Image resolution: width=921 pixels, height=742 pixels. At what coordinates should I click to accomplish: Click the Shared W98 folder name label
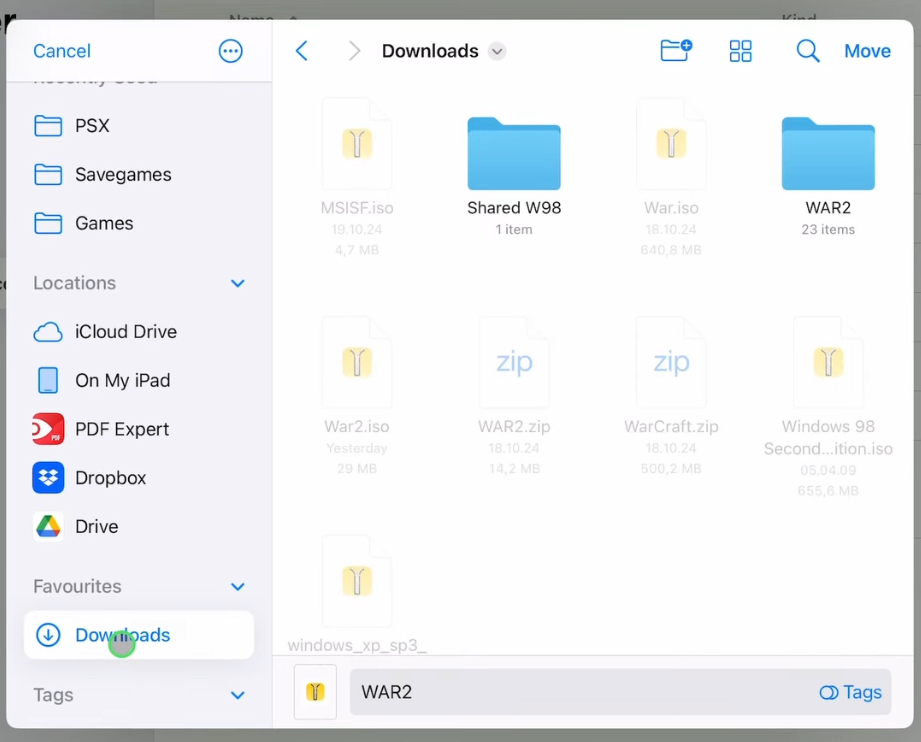coord(514,208)
